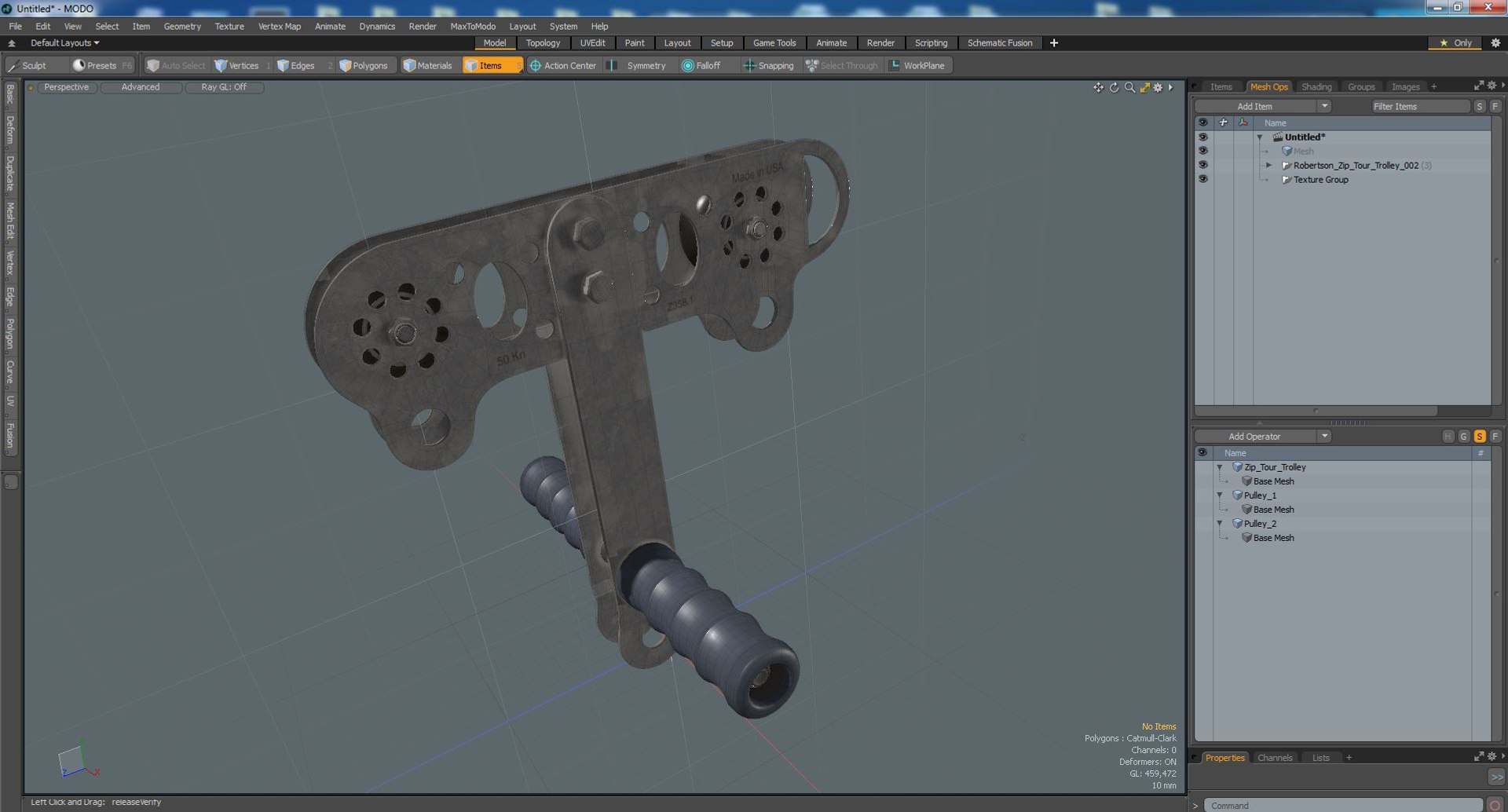Open the Vertex Map menu
The image size is (1508, 812).
[x=280, y=26]
